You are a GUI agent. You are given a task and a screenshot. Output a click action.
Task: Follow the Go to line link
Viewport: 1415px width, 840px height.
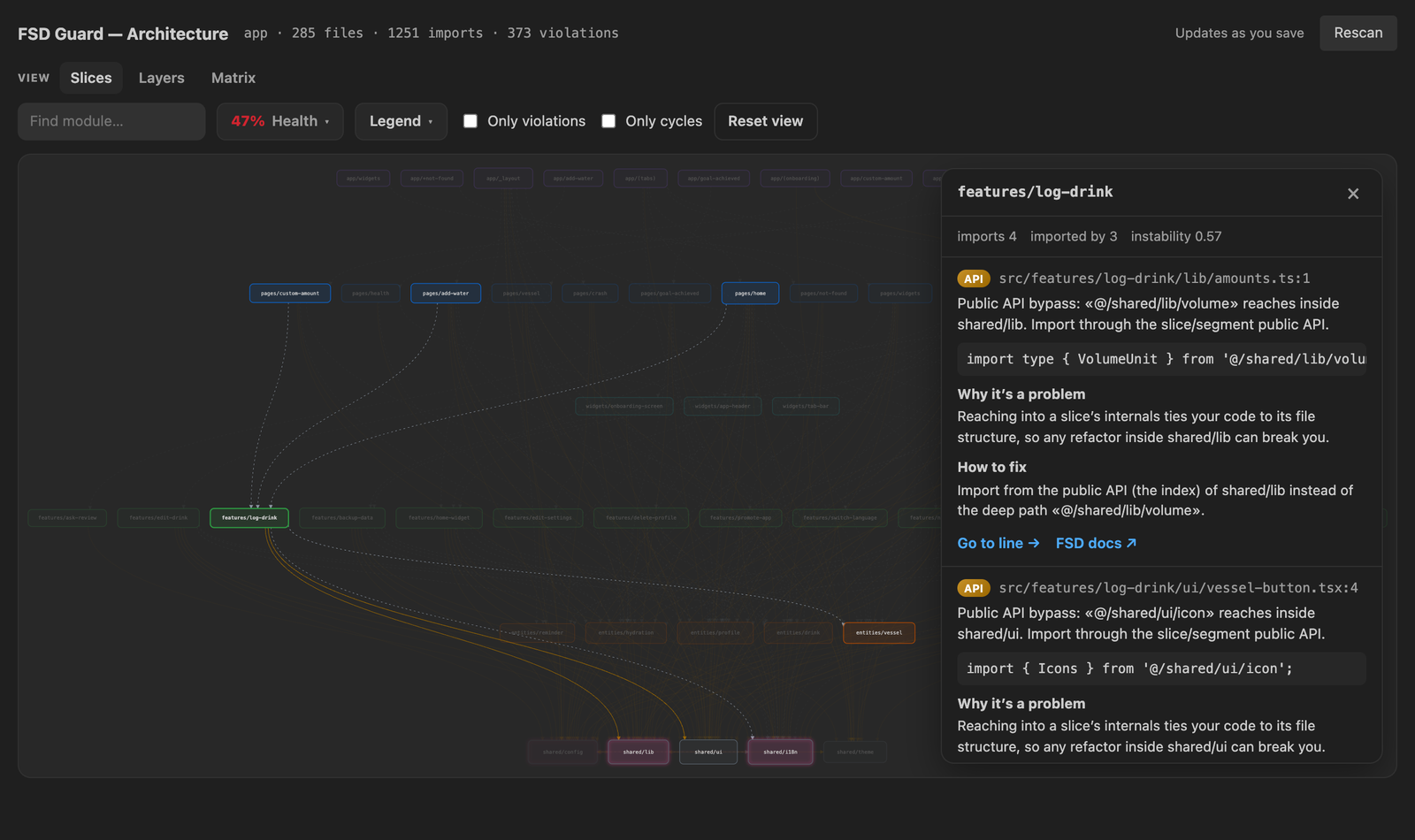pos(998,543)
